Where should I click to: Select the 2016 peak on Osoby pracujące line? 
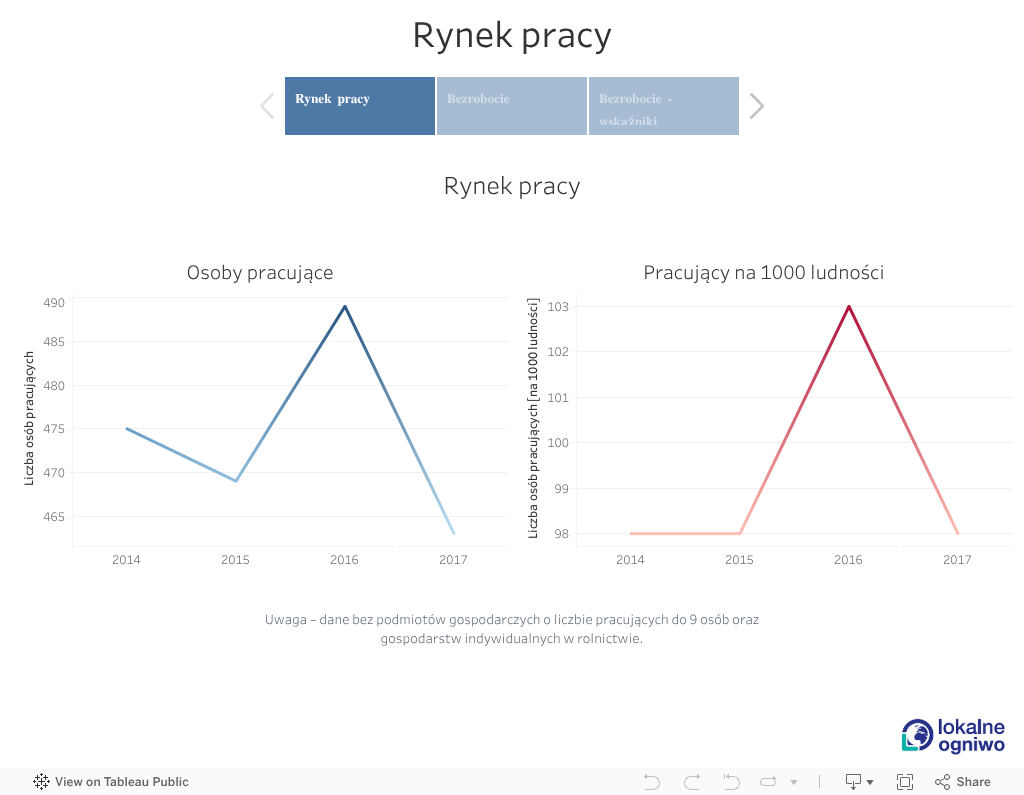[345, 306]
